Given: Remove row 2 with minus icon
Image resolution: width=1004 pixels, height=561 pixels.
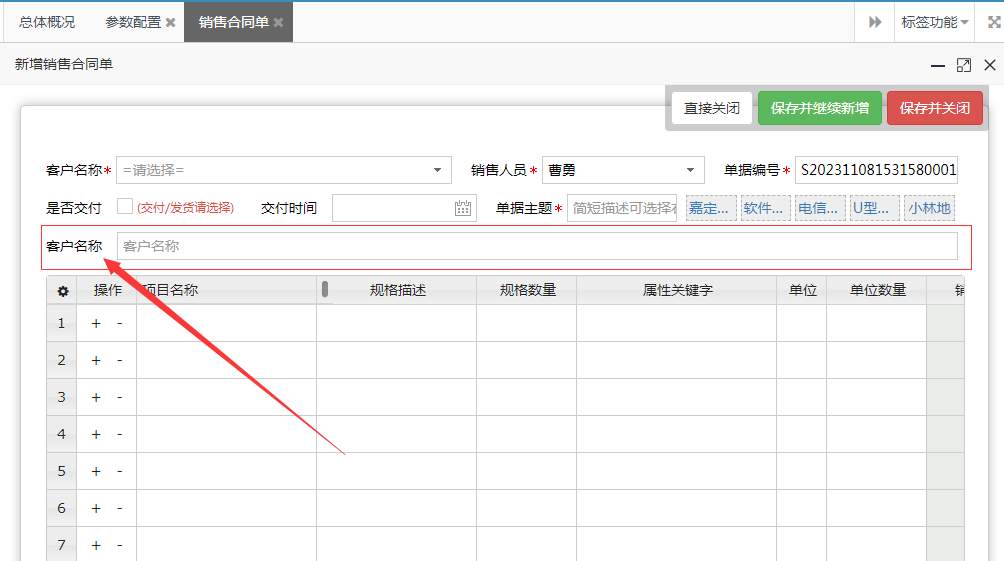Looking at the screenshot, I should click(x=120, y=361).
